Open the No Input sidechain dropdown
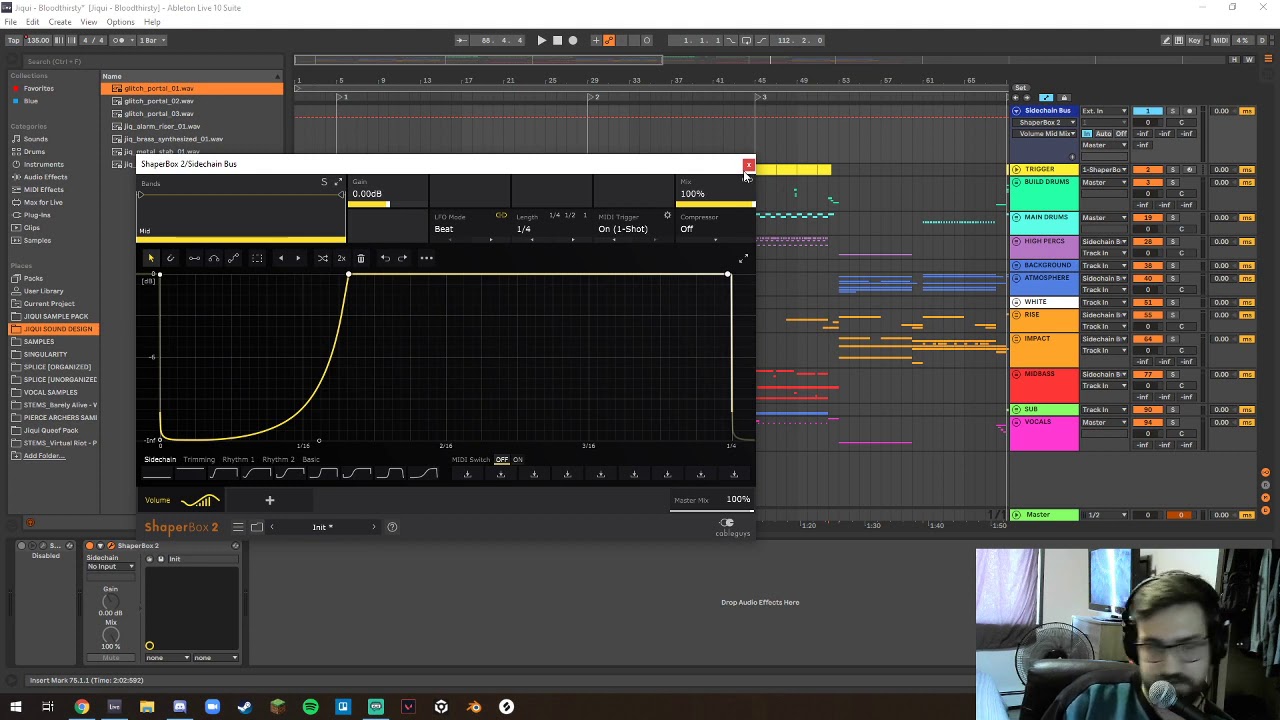Screen dimensions: 1280x720 [110, 567]
